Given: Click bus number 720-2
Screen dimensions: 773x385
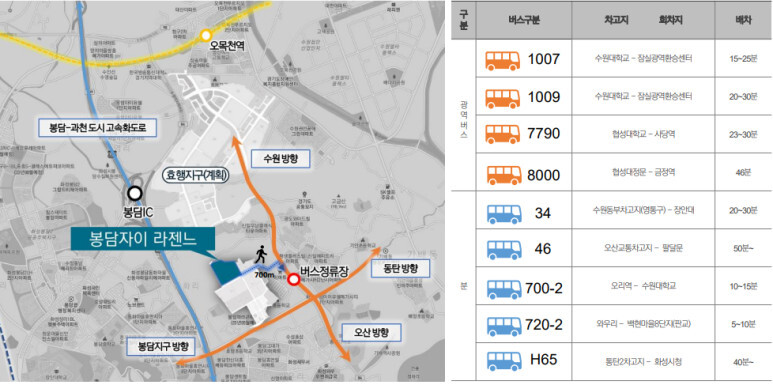Looking at the screenshot, I should click(x=544, y=326).
